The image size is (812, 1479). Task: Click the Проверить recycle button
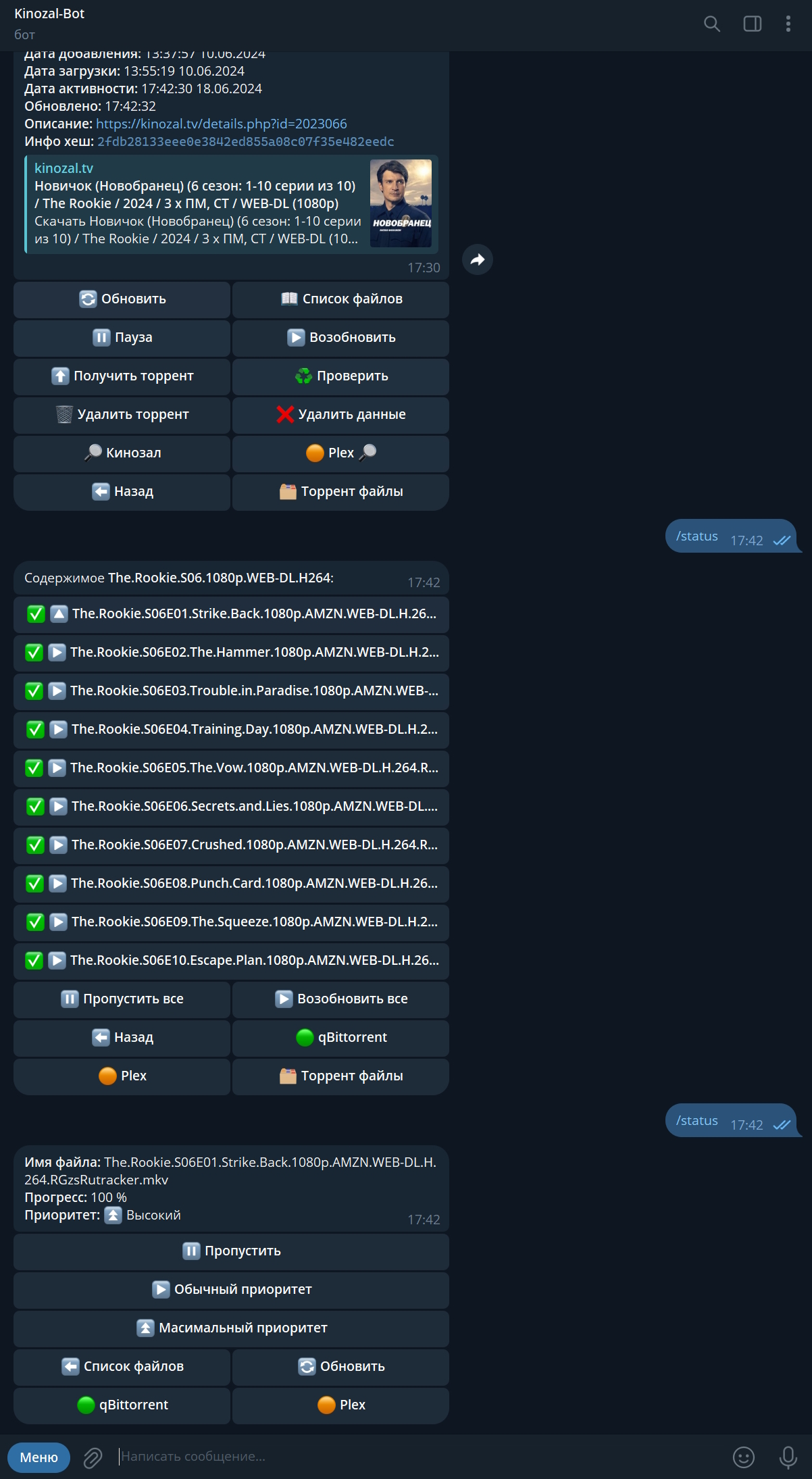point(340,376)
